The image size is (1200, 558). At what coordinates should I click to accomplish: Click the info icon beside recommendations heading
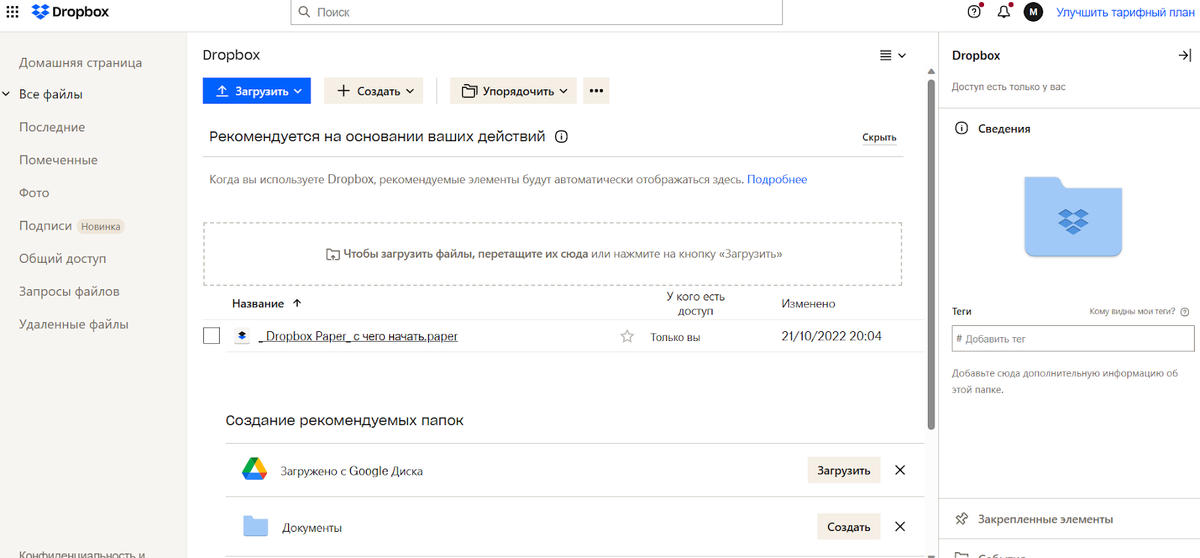561,137
